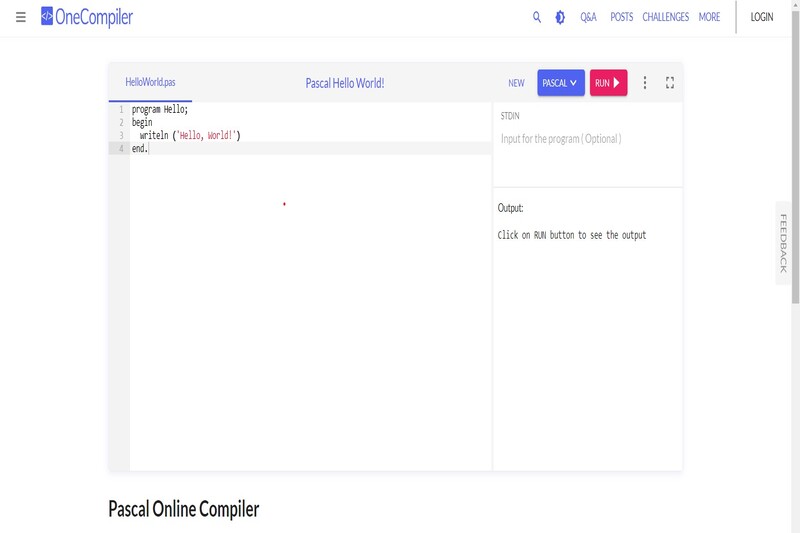The height and width of the screenshot is (533, 800).
Task: Open the CHALLENGES page
Action: [x=665, y=17]
